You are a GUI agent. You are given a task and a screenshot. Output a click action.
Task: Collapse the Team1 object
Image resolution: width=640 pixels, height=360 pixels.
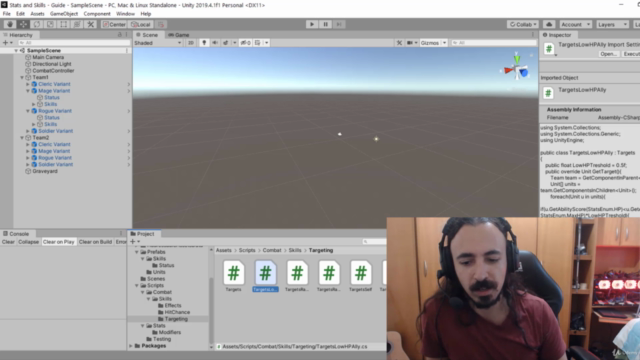click(x=22, y=78)
